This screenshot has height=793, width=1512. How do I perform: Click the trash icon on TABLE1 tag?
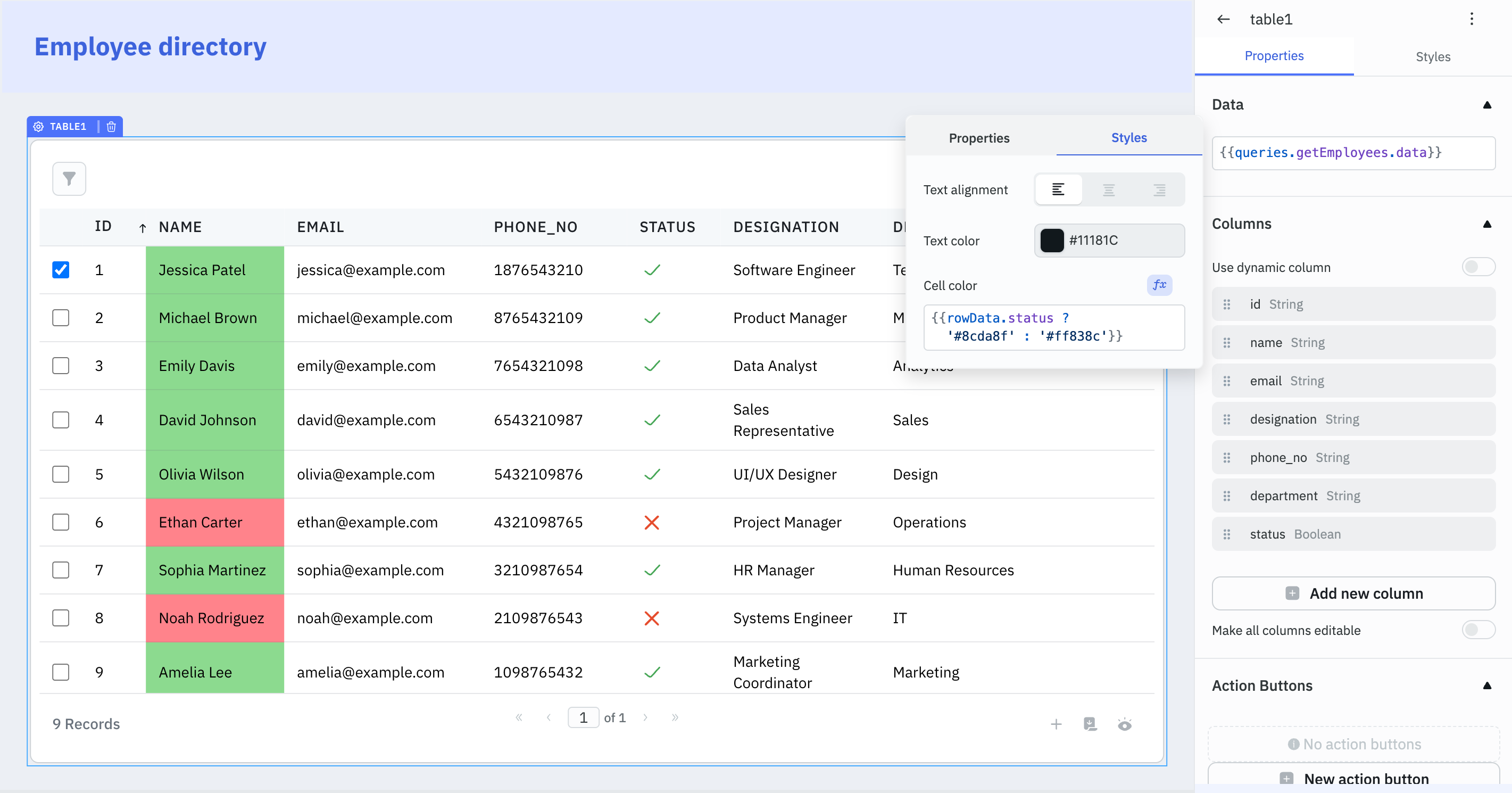112,126
